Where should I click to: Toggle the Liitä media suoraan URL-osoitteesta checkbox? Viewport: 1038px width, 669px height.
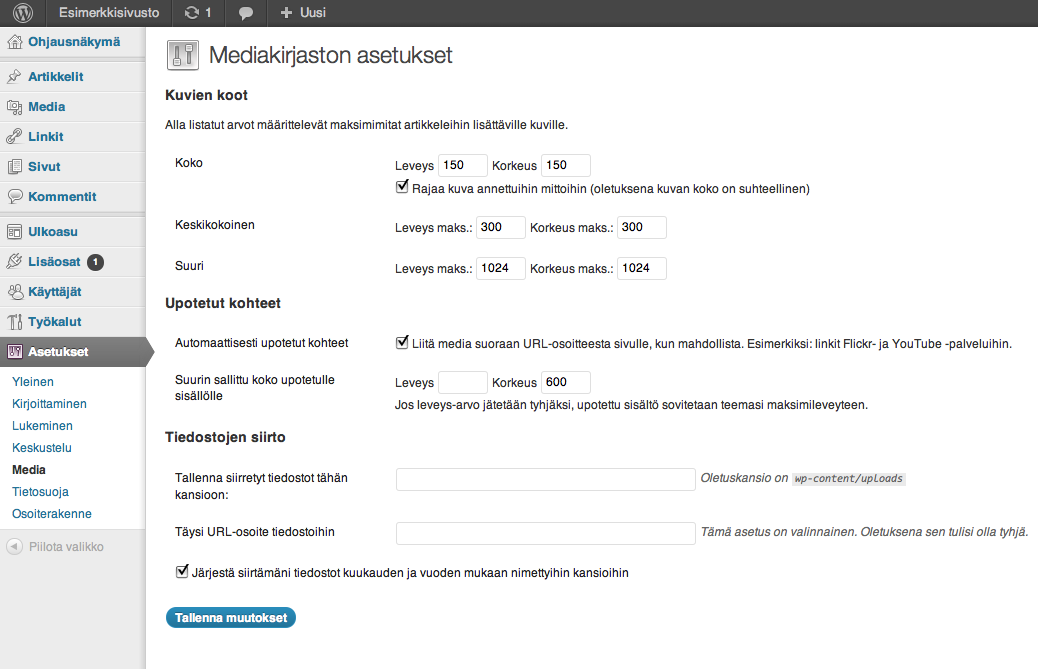[402, 342]
